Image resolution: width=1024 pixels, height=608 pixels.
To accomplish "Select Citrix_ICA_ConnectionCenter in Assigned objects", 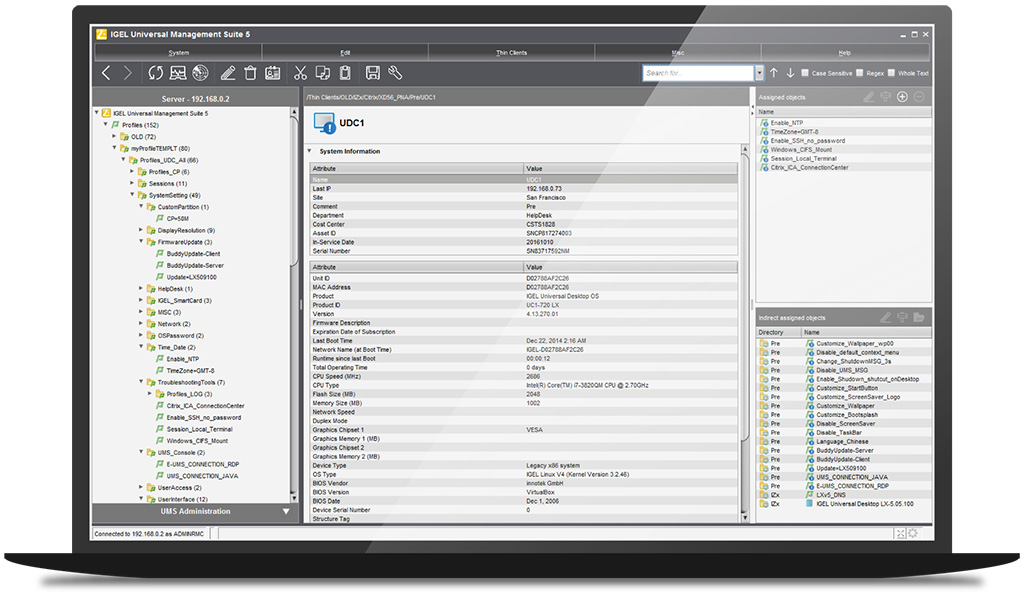I will point(809,168).
